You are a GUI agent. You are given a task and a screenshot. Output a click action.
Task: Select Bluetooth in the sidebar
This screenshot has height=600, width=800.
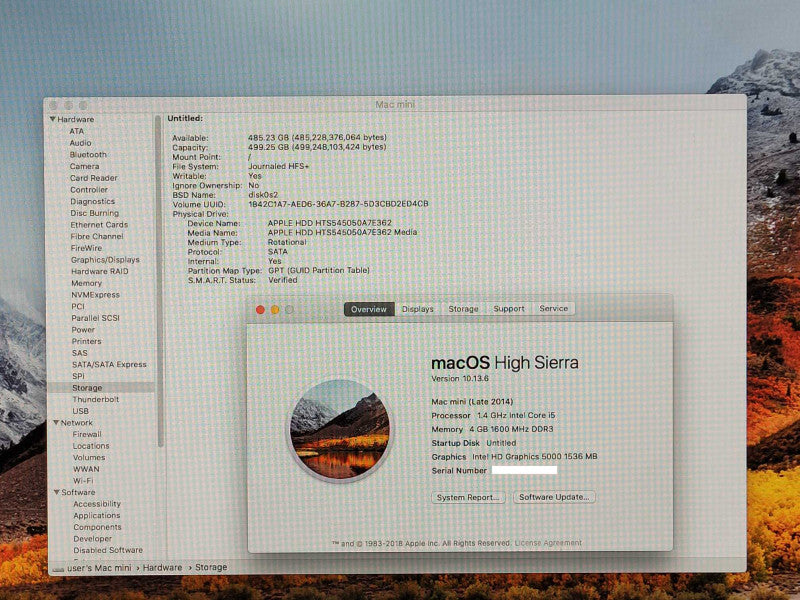point(88,155)
